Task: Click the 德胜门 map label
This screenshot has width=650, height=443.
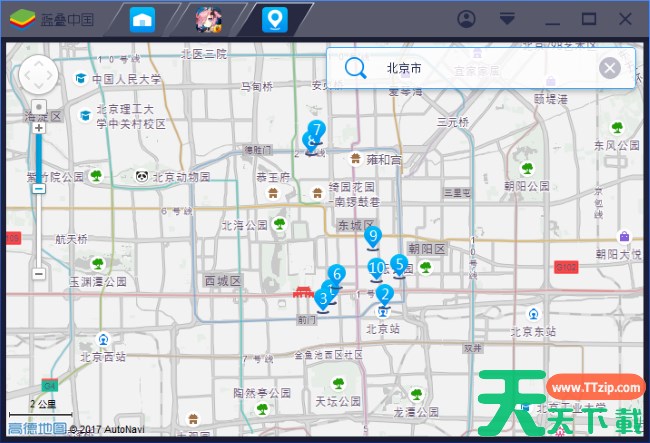Action: coord(257,150)
